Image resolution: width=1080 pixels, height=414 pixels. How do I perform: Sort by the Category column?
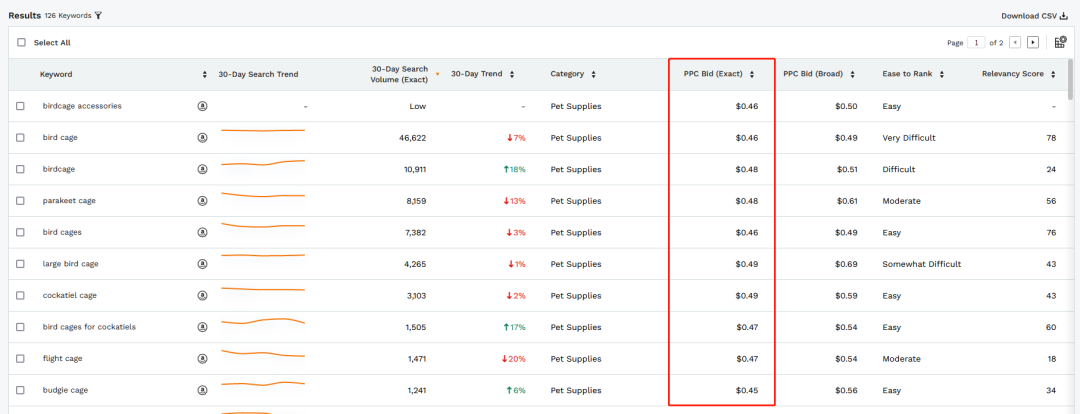pyautogui.click(x=594, y=74)
